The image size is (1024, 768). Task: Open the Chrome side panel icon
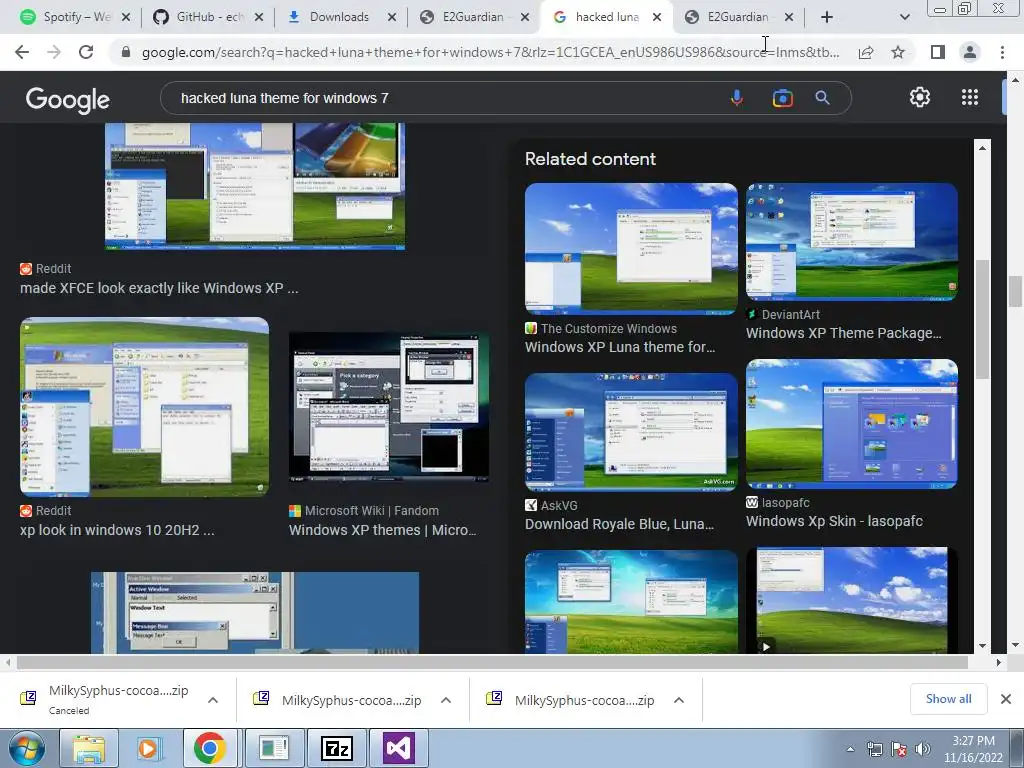[x=938, y=52]
